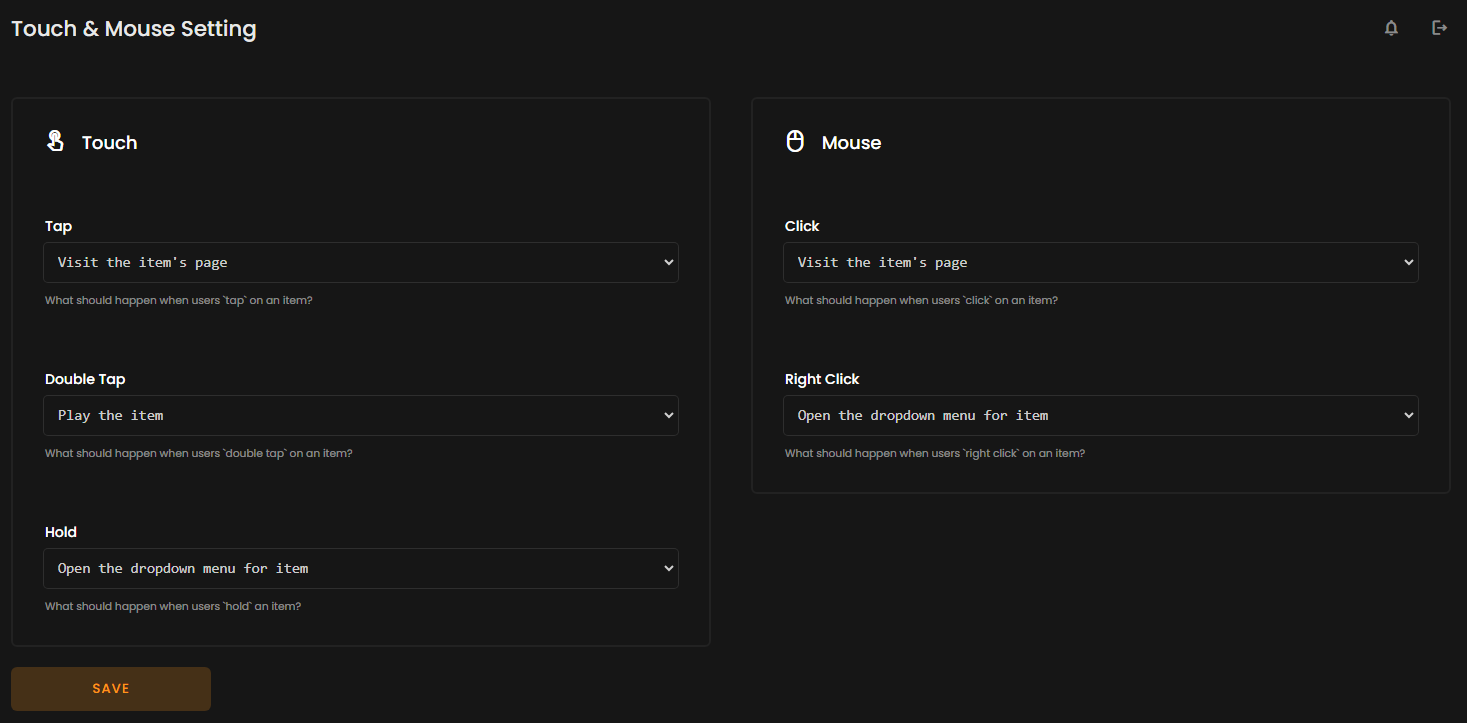Click help text about users 'click' on item
Screen dimensions: 1467x723
pyautogui.click(x=921, y=300)
